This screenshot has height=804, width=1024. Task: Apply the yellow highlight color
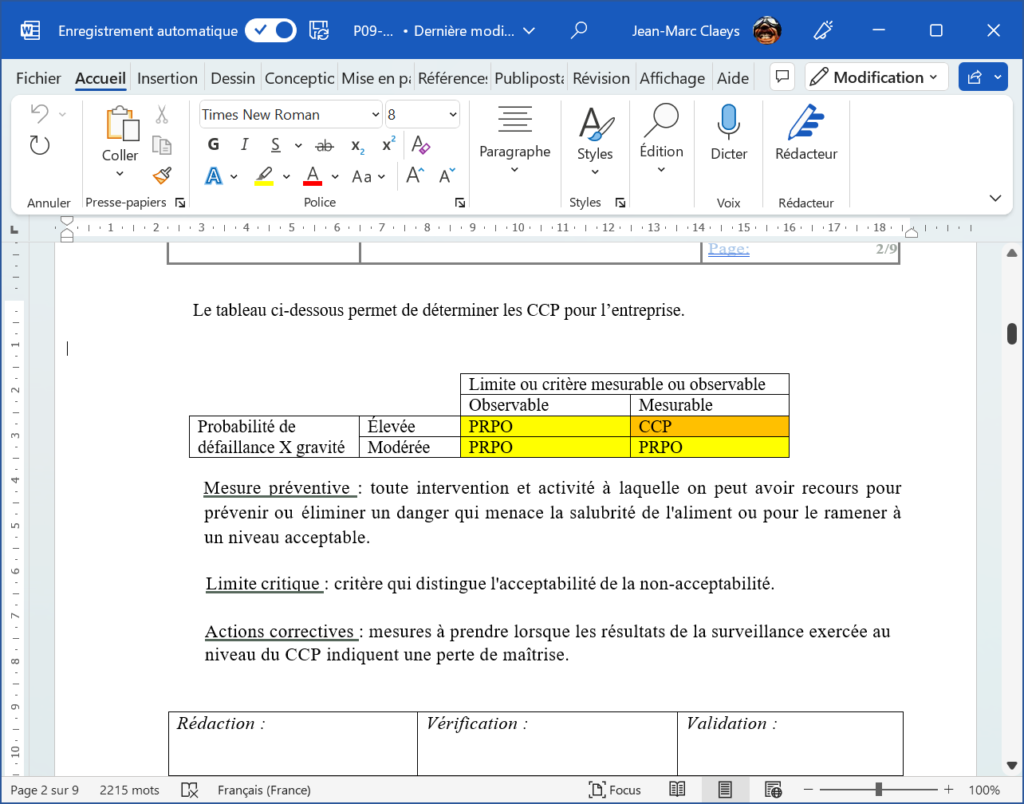(x=264, y=176)
